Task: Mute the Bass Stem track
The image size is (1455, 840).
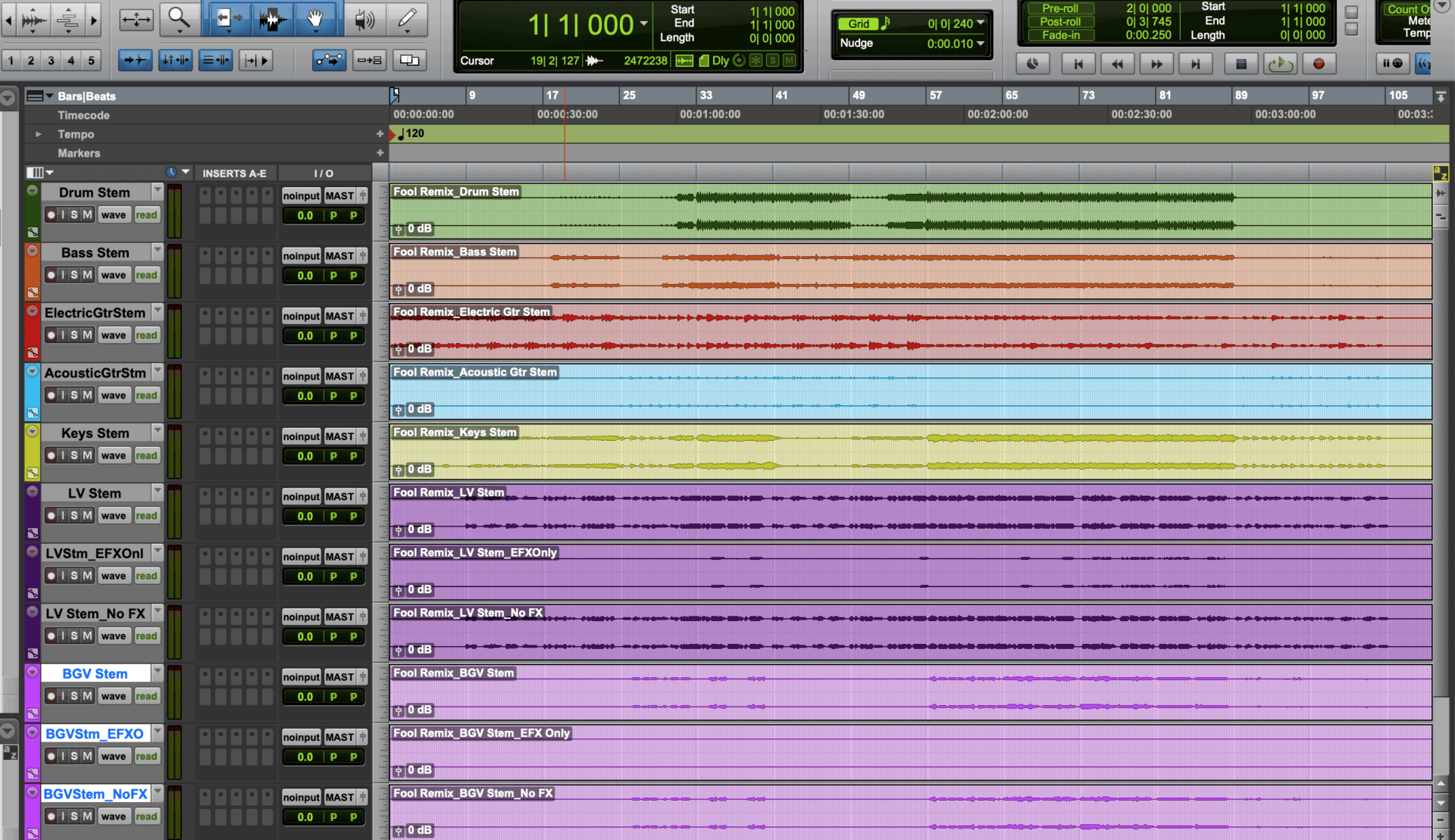Action: pyautogui.click(x=86, y=274)
